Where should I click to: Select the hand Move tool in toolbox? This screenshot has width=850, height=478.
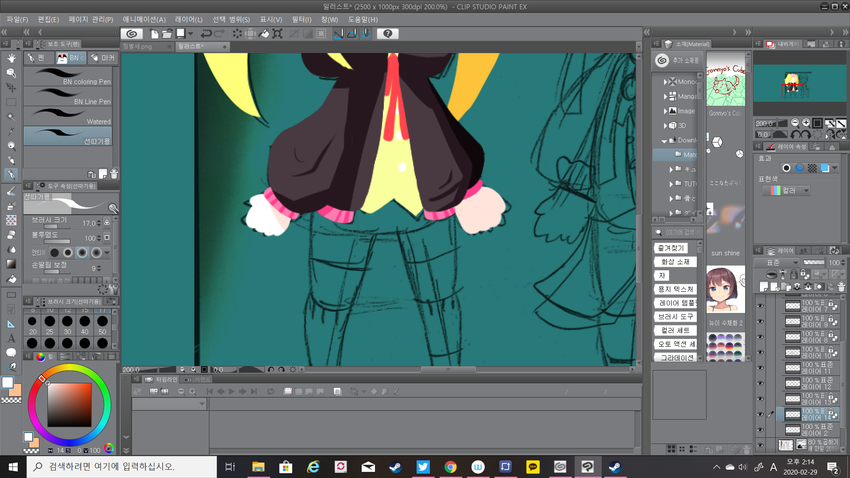pos(11,58)
